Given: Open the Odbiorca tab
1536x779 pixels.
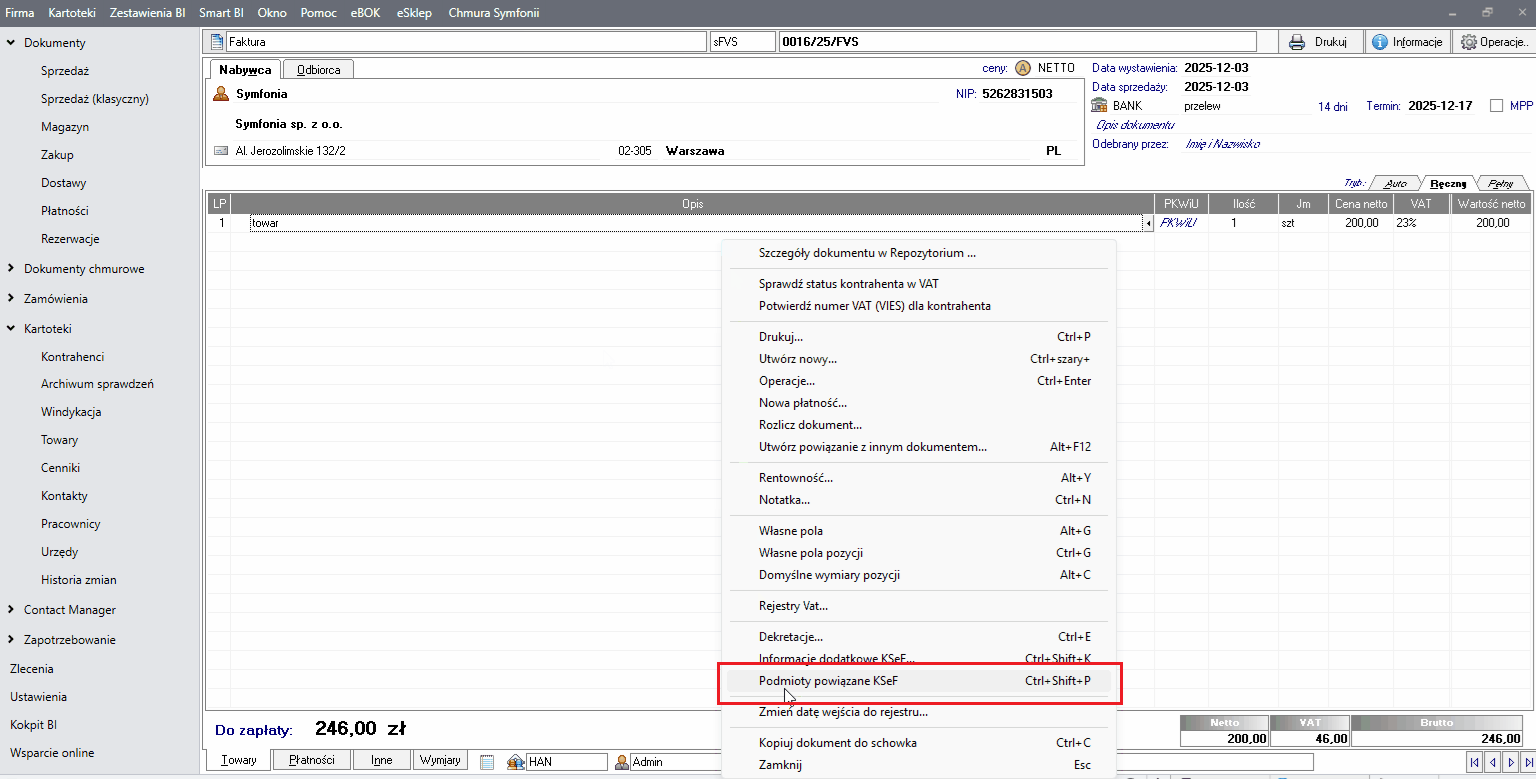Looking at the screenshot, I should coord(318,69).
